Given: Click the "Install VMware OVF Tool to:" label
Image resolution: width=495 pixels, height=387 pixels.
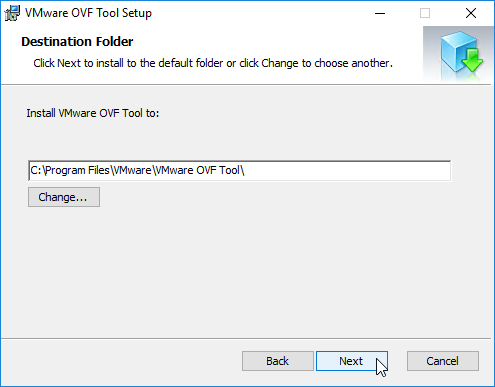Looking at the screenshot, I should click(x=93, y=113).
